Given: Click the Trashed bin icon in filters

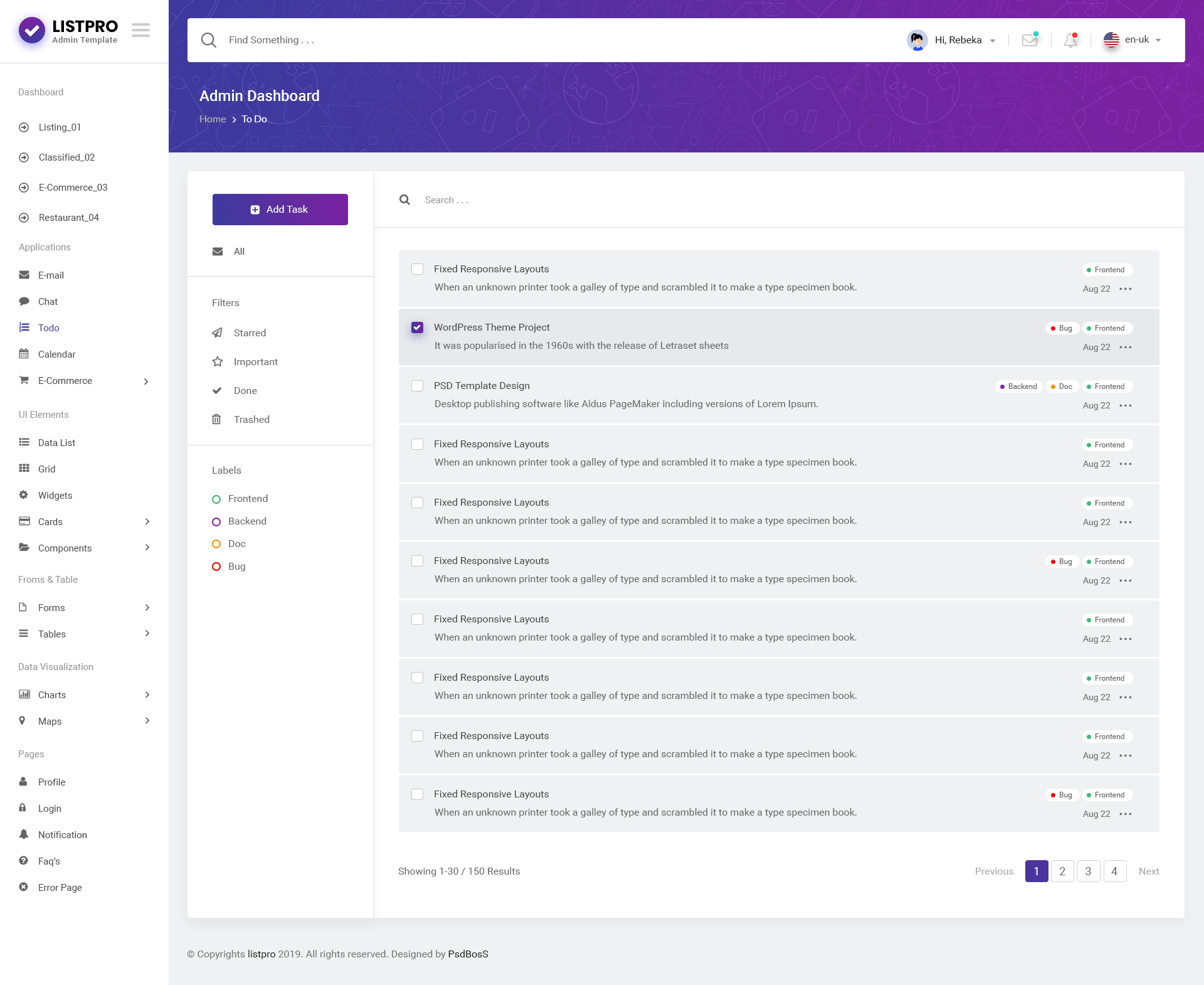Looking at the screenshot, I should [x=216, y=420].
